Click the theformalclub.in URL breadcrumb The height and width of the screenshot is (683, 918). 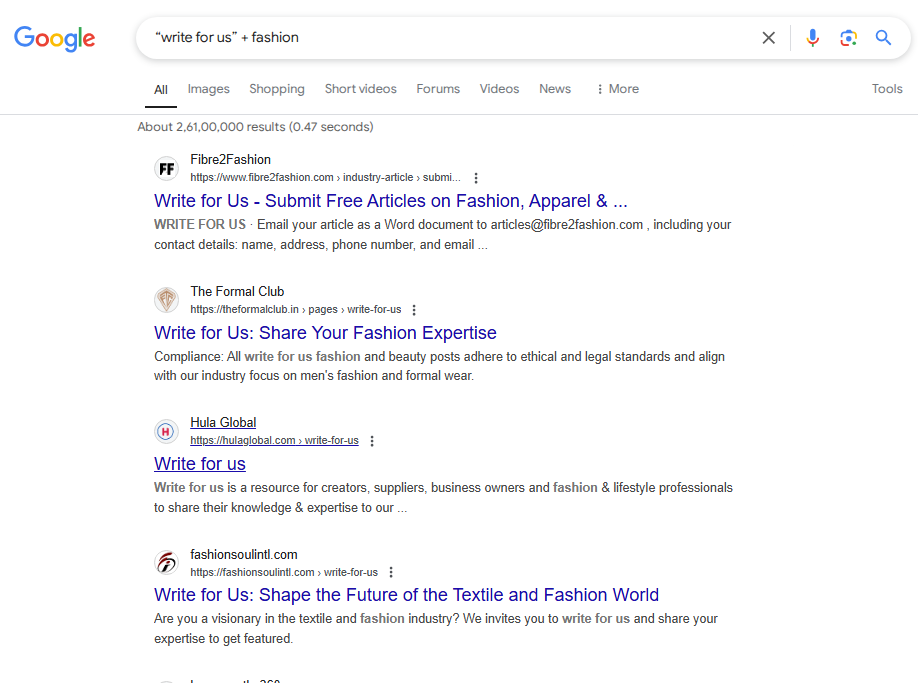coord(296,309)
